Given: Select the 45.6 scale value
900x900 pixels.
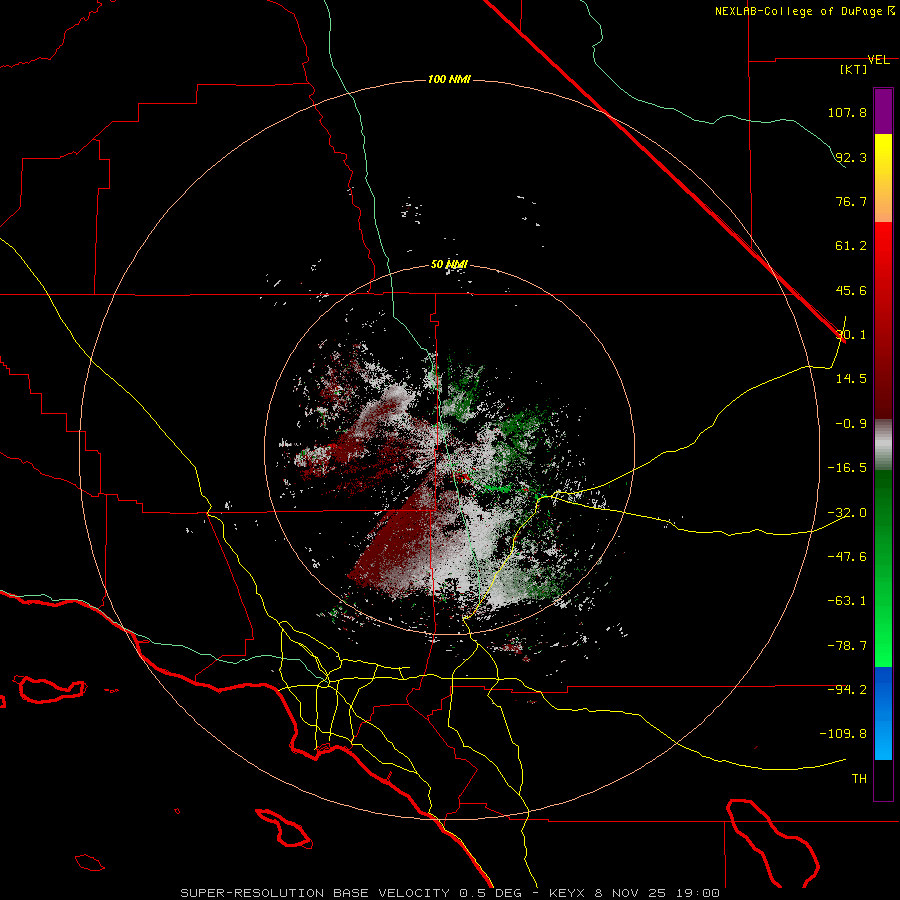Looking at the screenshot, I should click(850, 290).
